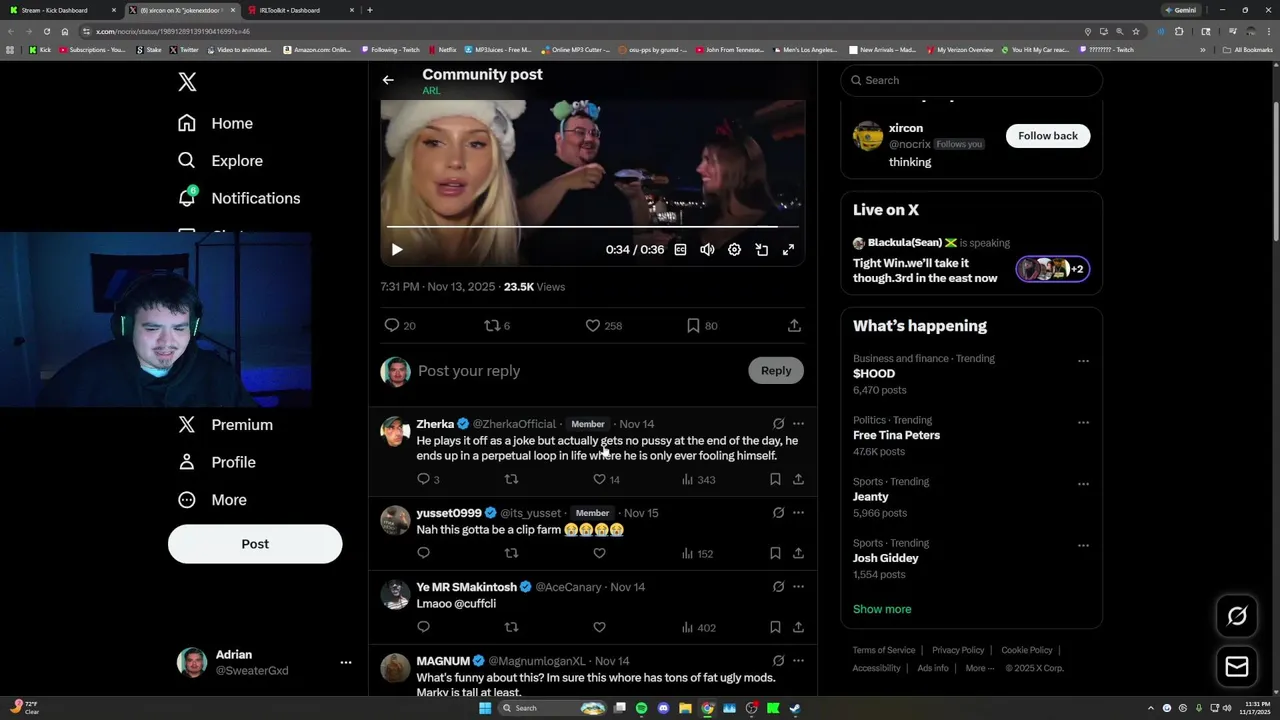Viewport: 1280px width, 720px height.
Task: Open More menu in sidebar
Action: click(212, 500)
